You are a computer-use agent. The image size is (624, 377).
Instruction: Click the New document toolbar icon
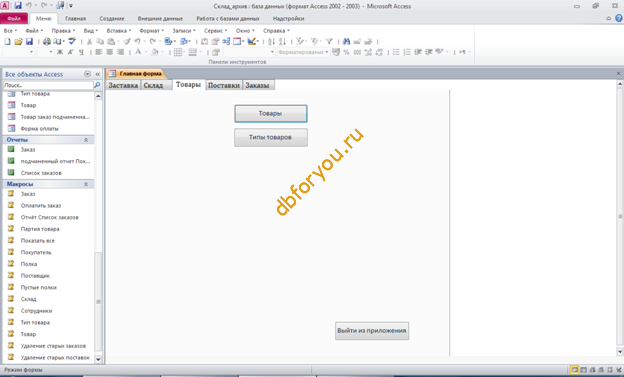[x=7, y=41]
